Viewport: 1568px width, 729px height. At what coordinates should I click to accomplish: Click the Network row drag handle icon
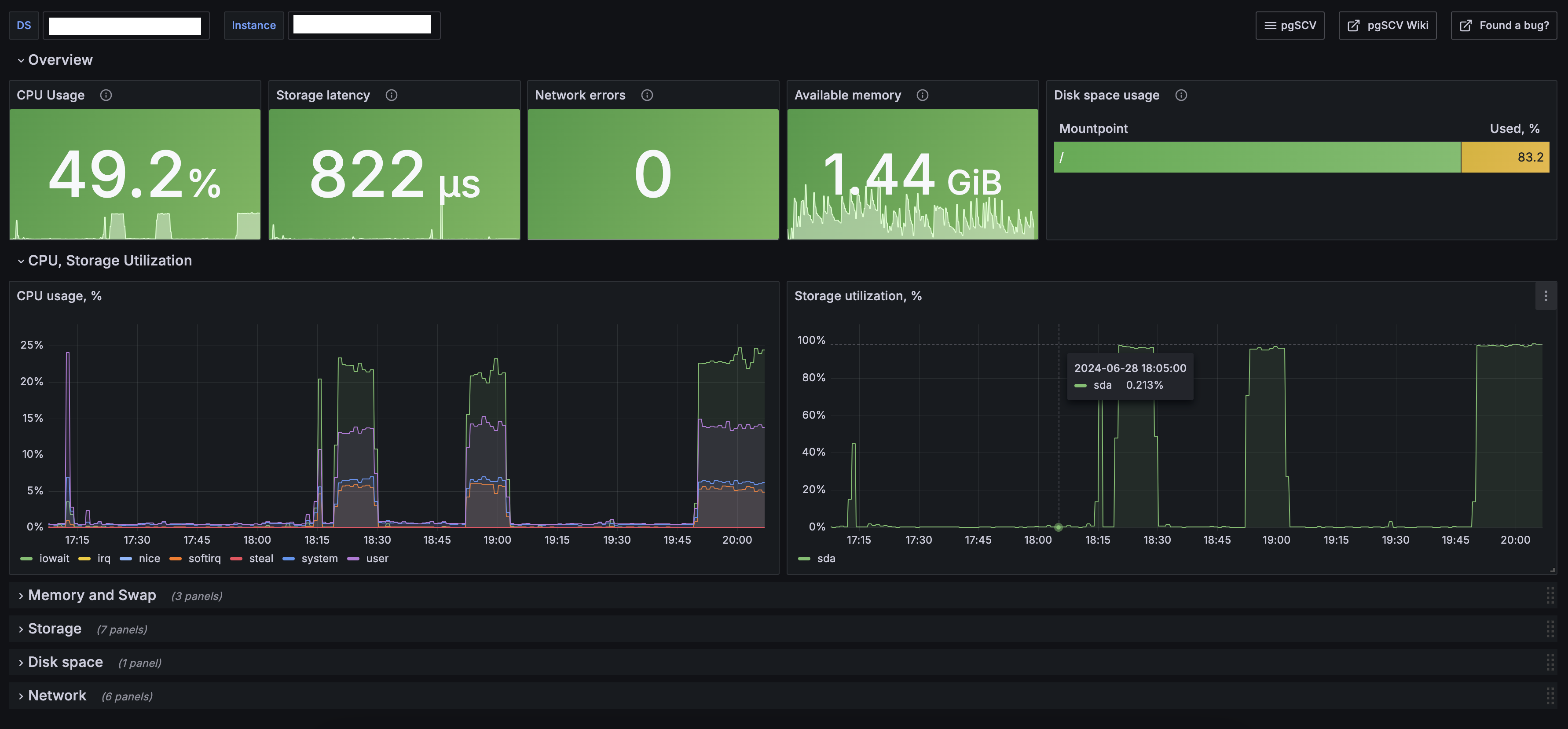(x=1550, y=696)
